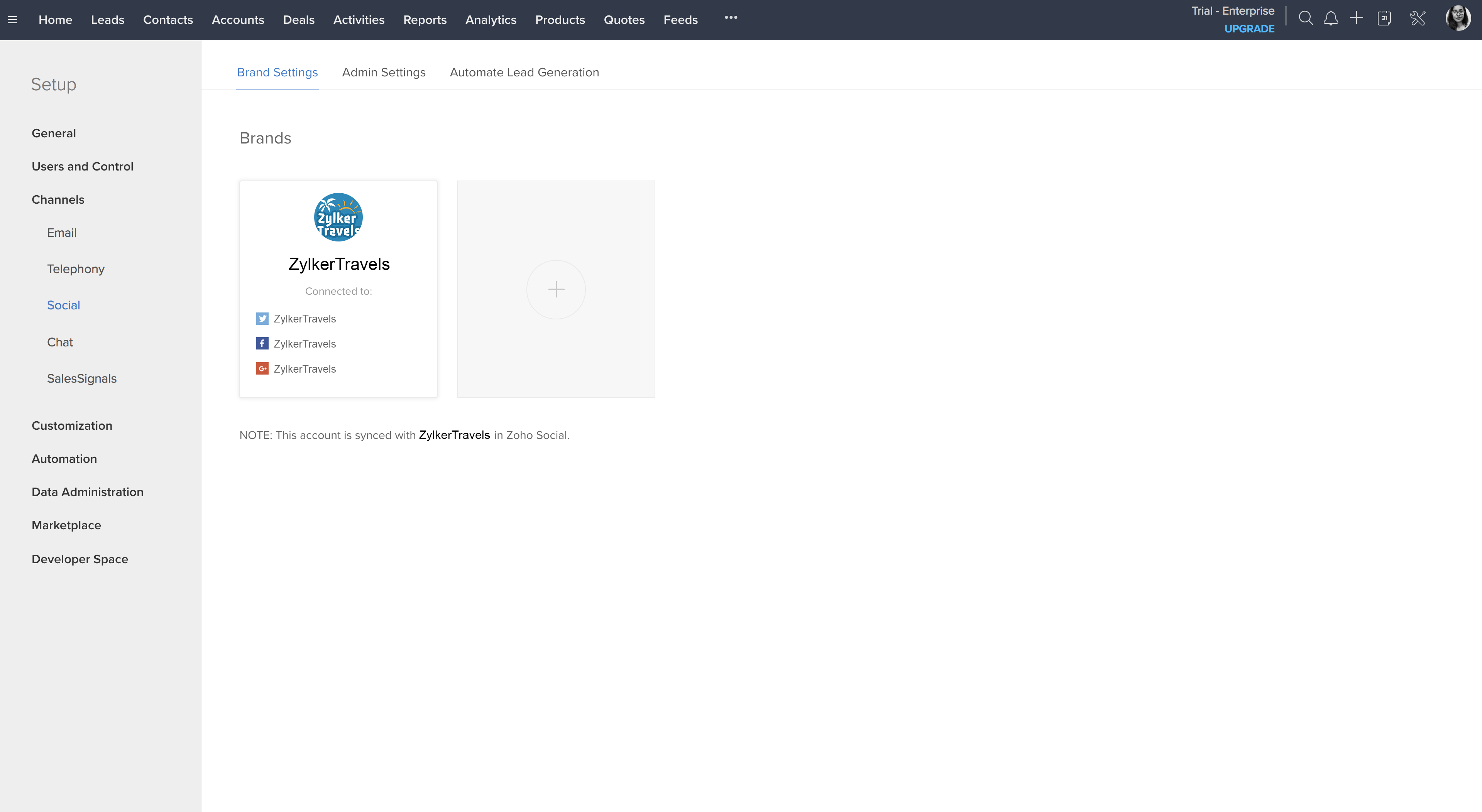Click the UPGRADE link
The image size is (1482, 812).
pyautogui.click(x=1249, y=29)
